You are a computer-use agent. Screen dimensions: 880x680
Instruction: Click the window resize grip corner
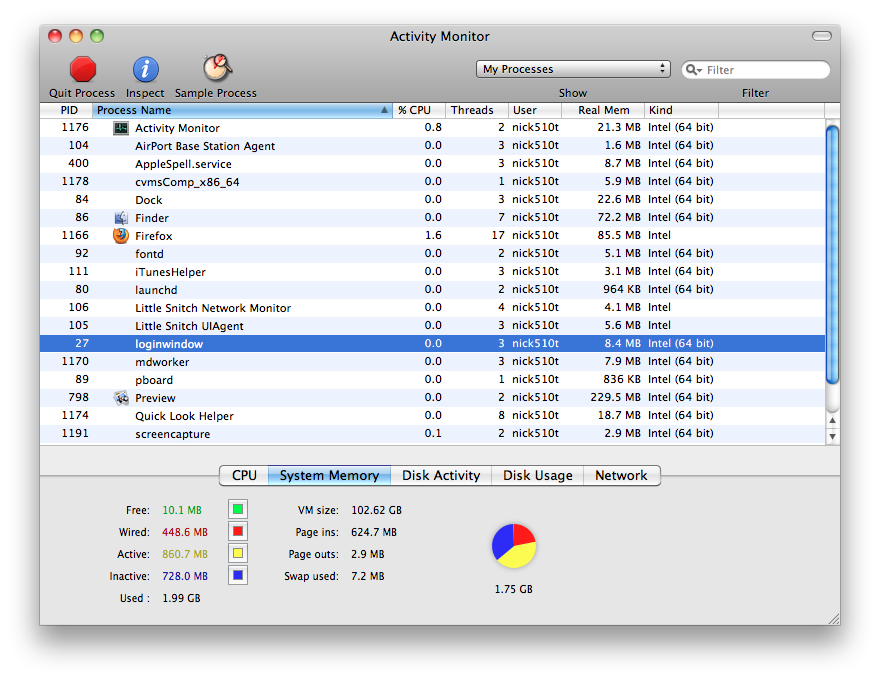834,619
